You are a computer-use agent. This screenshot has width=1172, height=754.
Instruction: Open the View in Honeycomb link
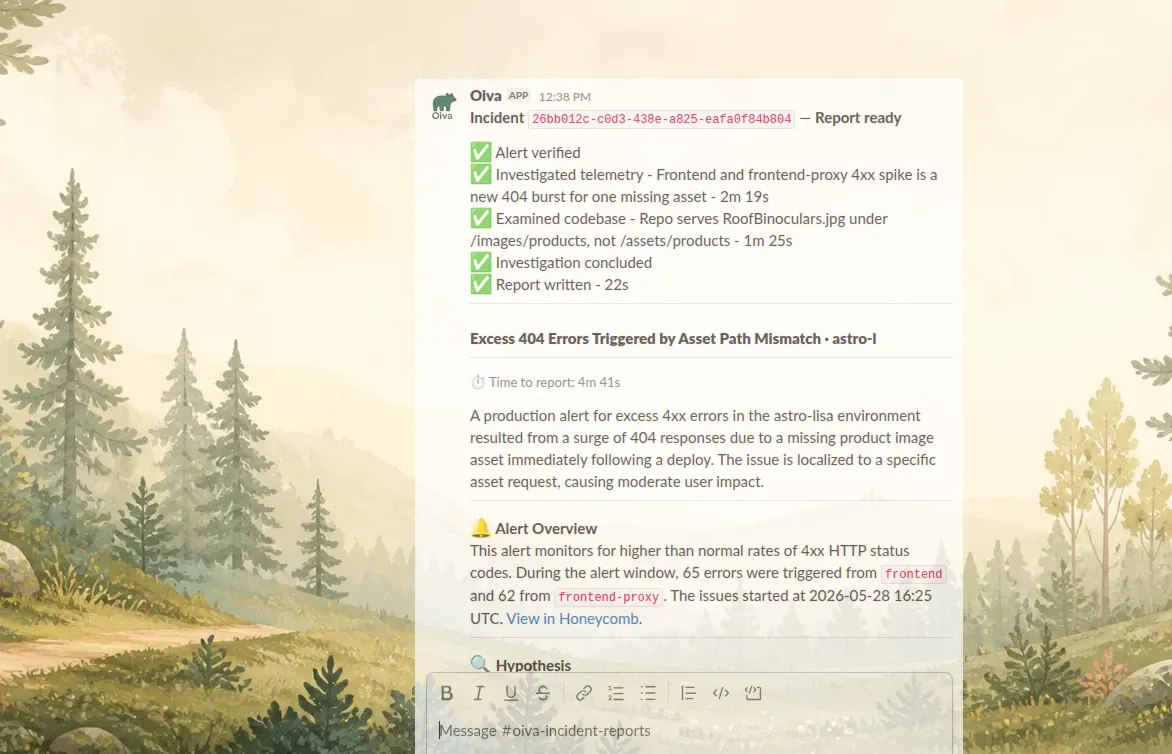coord(573,619)
